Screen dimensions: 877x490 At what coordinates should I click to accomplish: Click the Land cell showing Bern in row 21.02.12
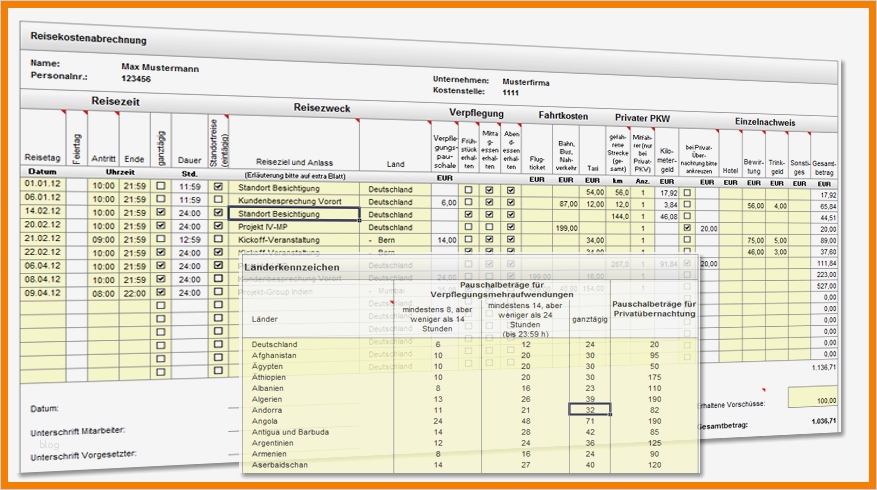(395, 240)
